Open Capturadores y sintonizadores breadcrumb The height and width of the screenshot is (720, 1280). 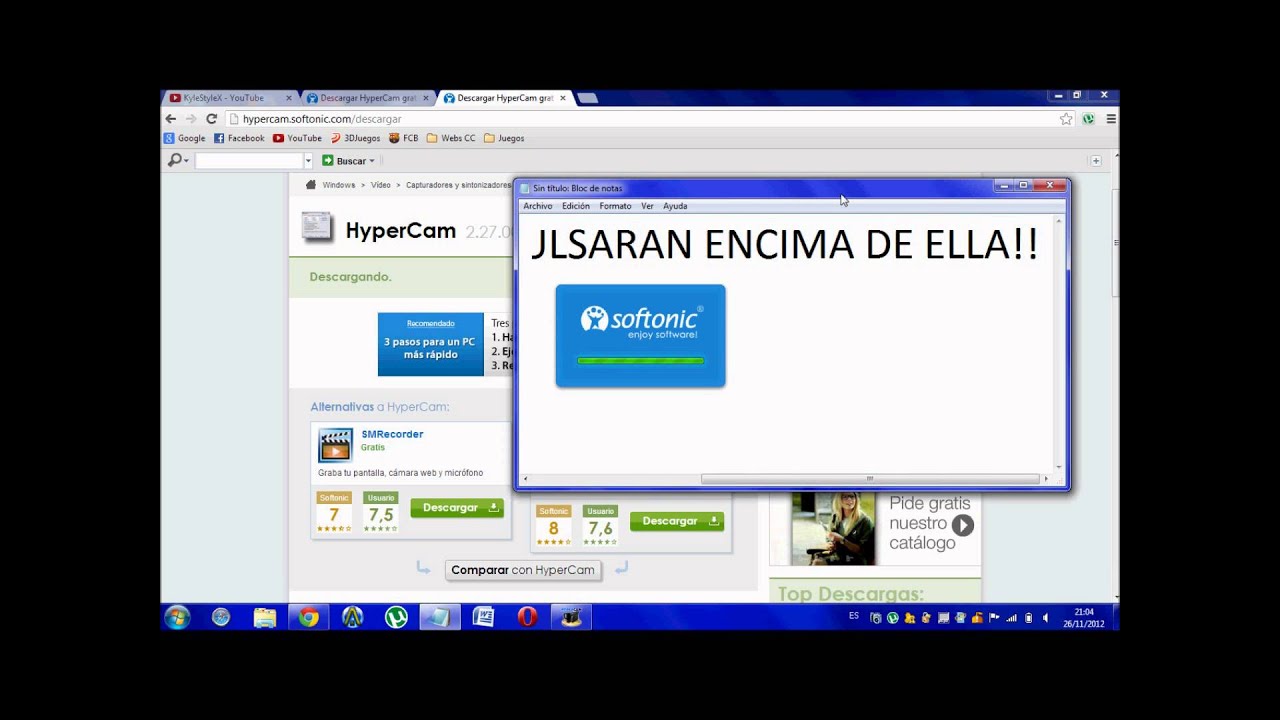[458, 185]
